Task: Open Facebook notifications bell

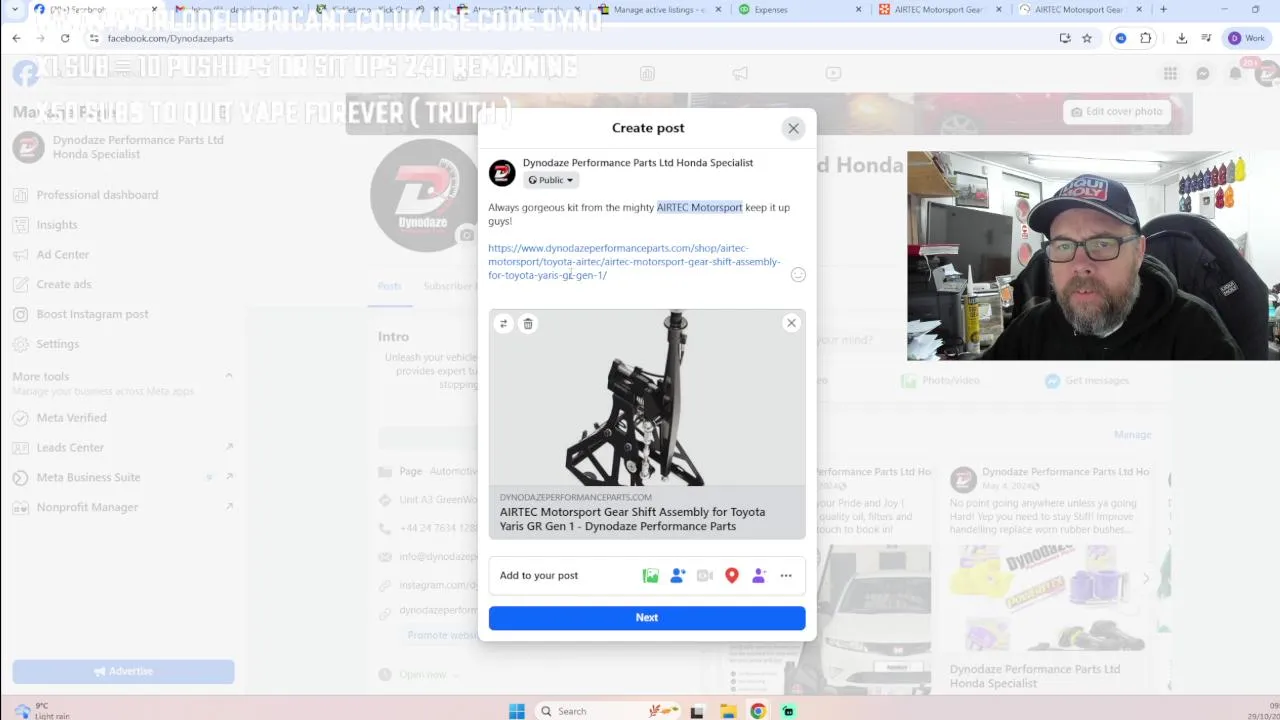Action: [1236, 73]
